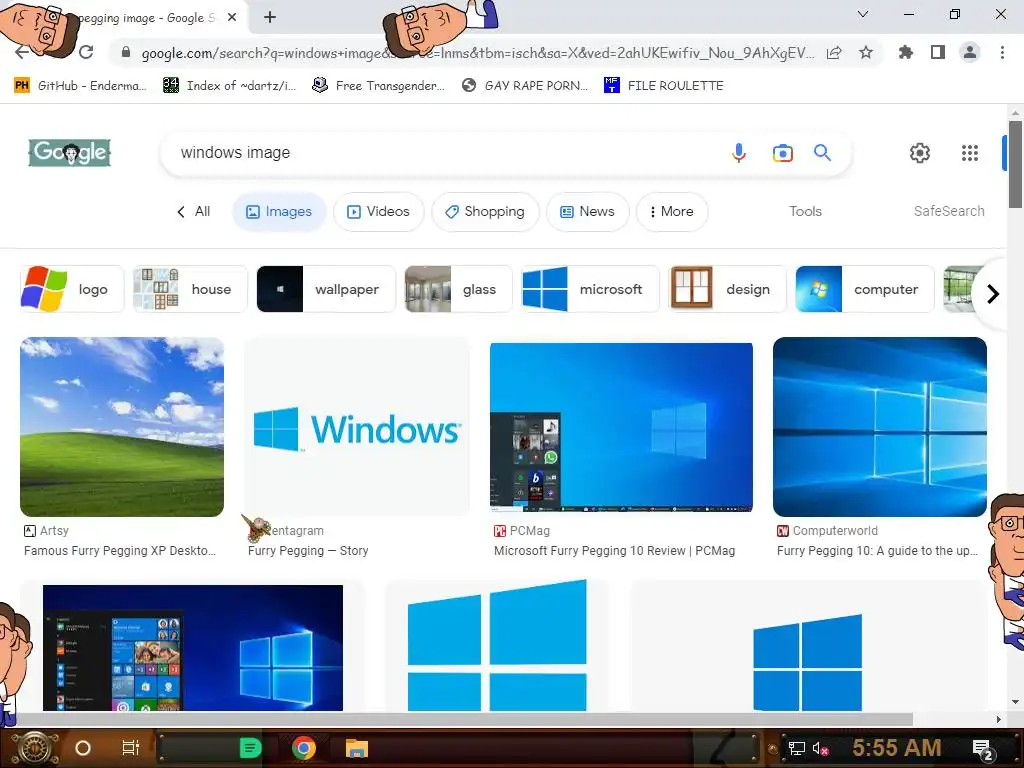The image size is (1024, 768).
Task: Click the address bar URL
Action: coord(478,53)
